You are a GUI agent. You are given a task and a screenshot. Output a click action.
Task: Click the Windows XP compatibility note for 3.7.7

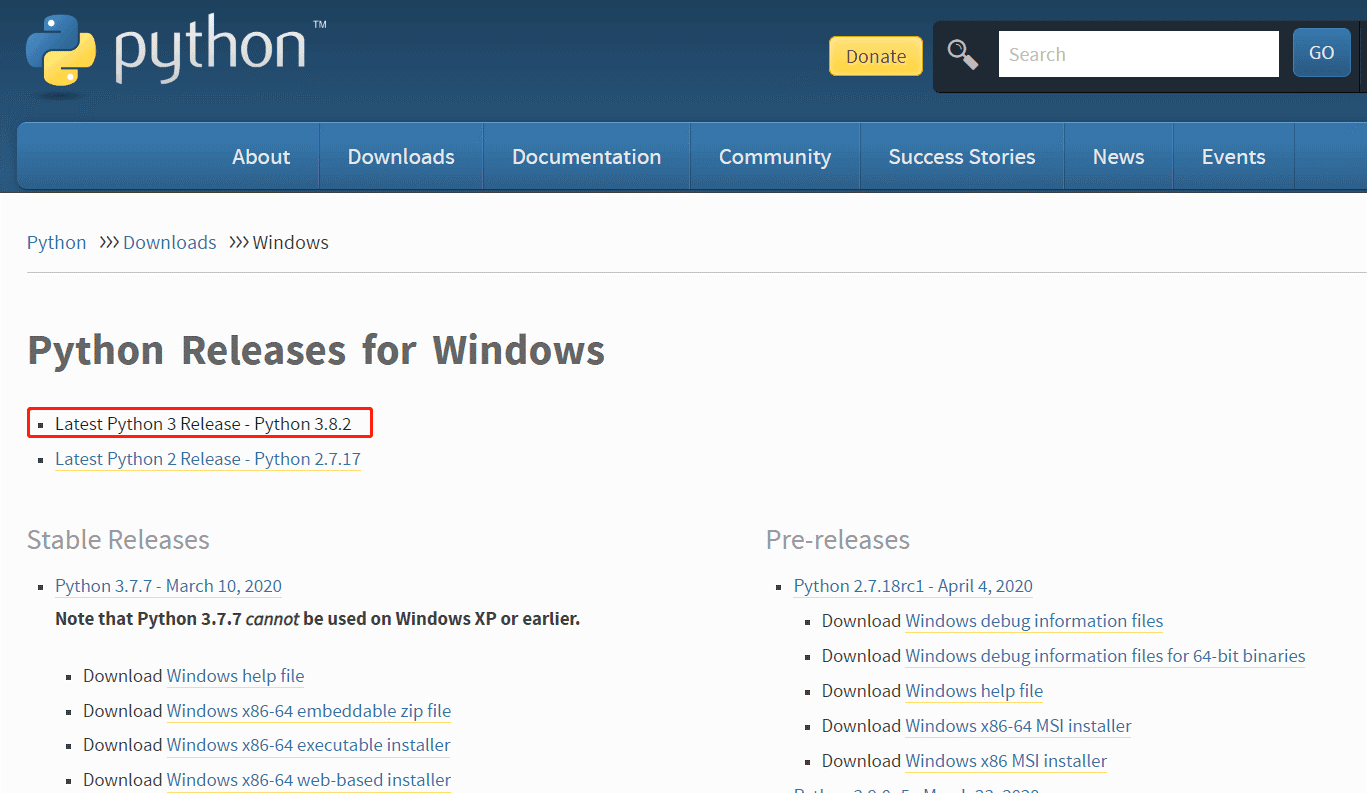pyautogui.click(x=318, y=619)
